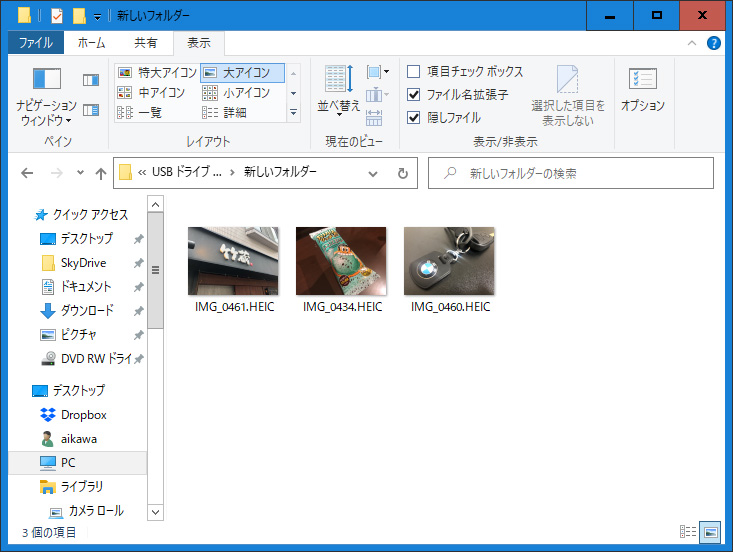
Task: Select List (一覧) layout
Action: click(139, 113)
